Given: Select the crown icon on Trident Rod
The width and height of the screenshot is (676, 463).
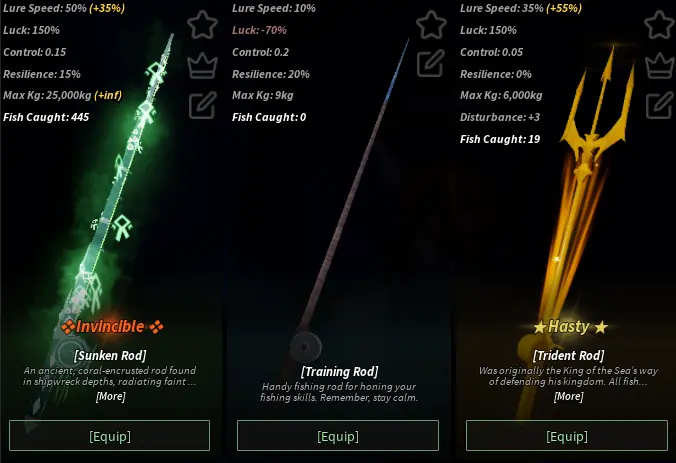Looking at the screenshot, I should [660, 66].
